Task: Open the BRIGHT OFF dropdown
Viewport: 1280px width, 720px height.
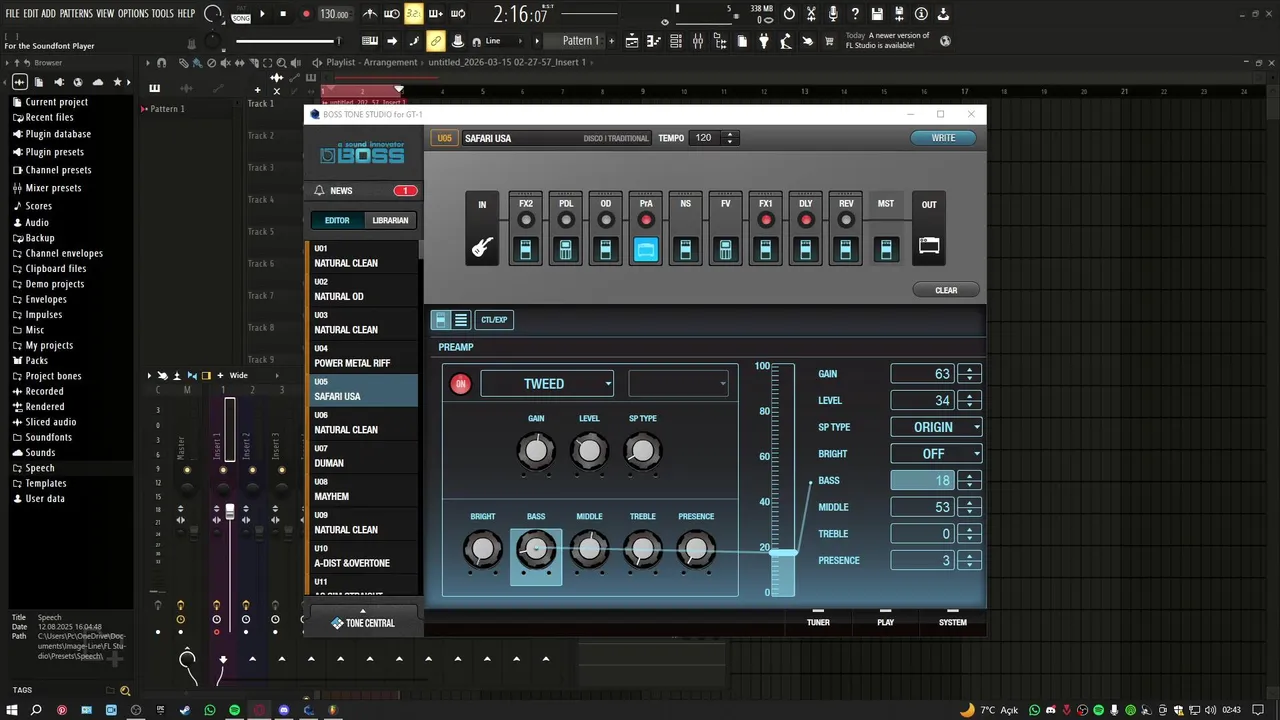Action: [936, 454]
